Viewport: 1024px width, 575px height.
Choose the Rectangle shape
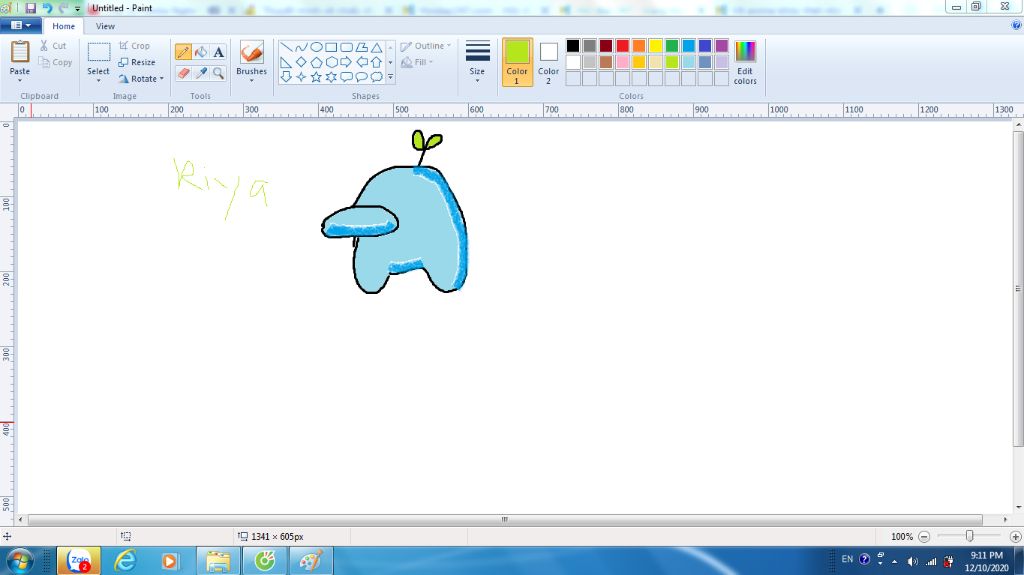(331, 47)
